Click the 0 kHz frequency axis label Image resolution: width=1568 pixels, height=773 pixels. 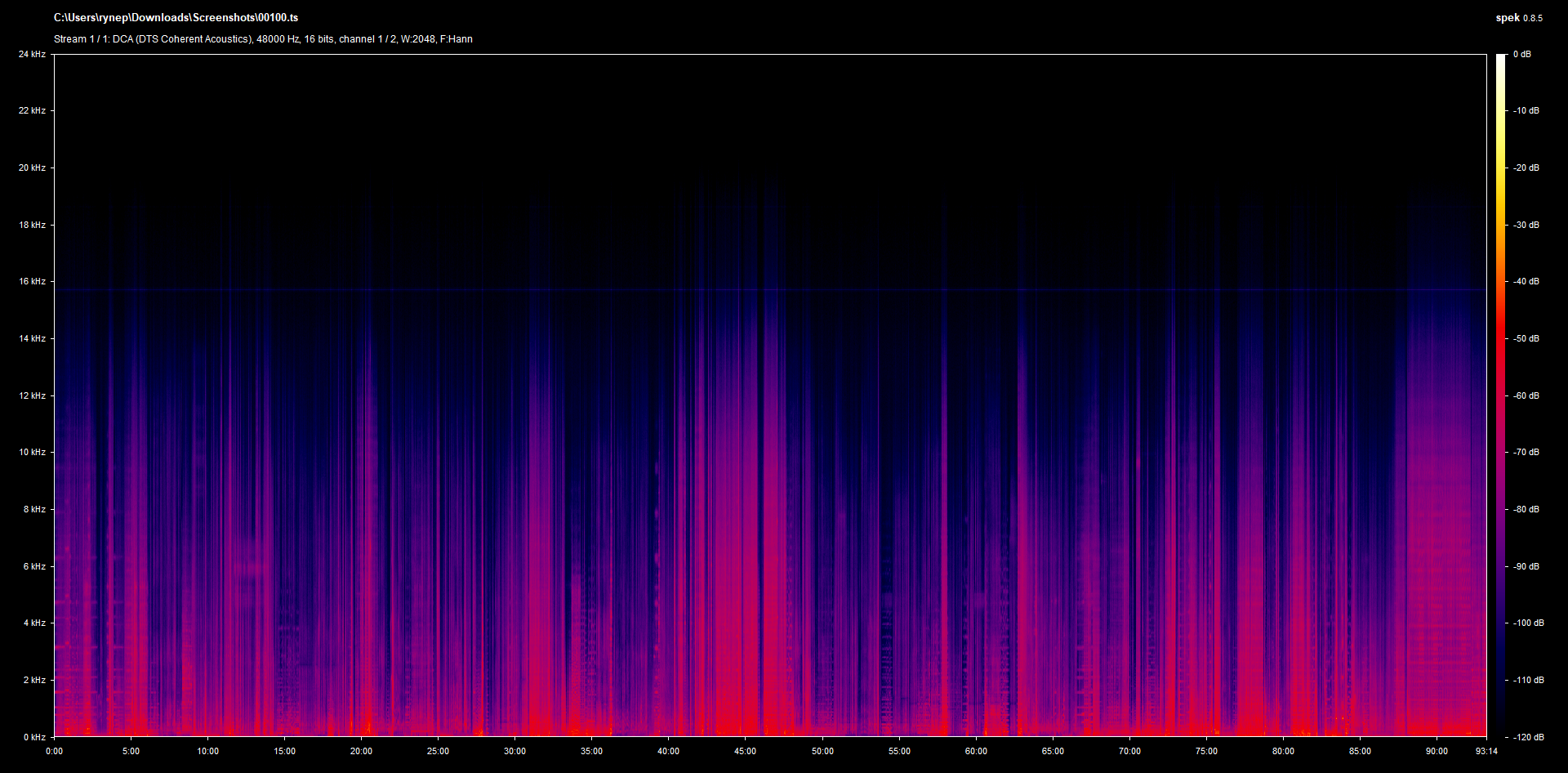(33, 737)
